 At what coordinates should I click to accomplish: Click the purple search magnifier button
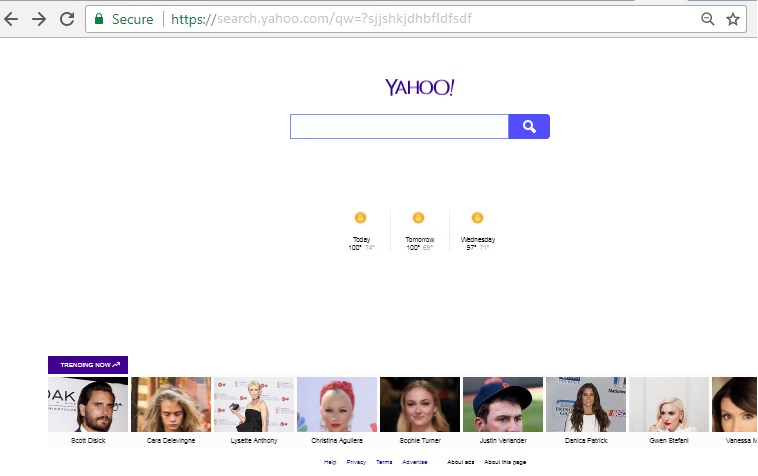point(529,127)
